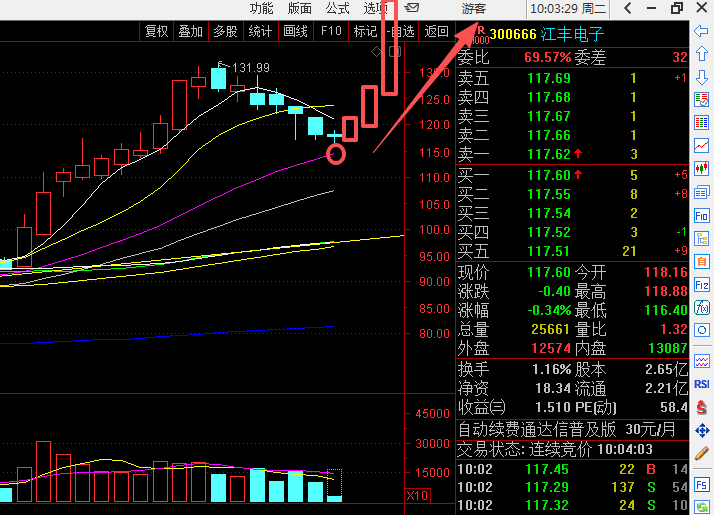Click the 买五 price 117.51
714x515 pixels.
(x=549, y=251)
